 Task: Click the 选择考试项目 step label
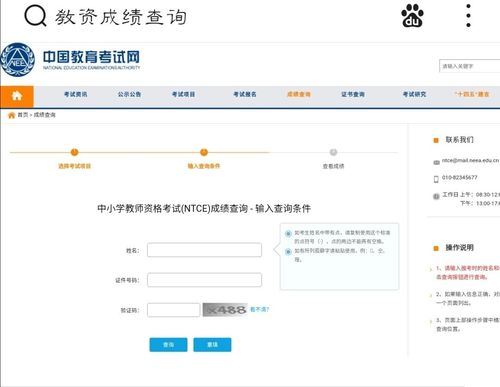75,166
